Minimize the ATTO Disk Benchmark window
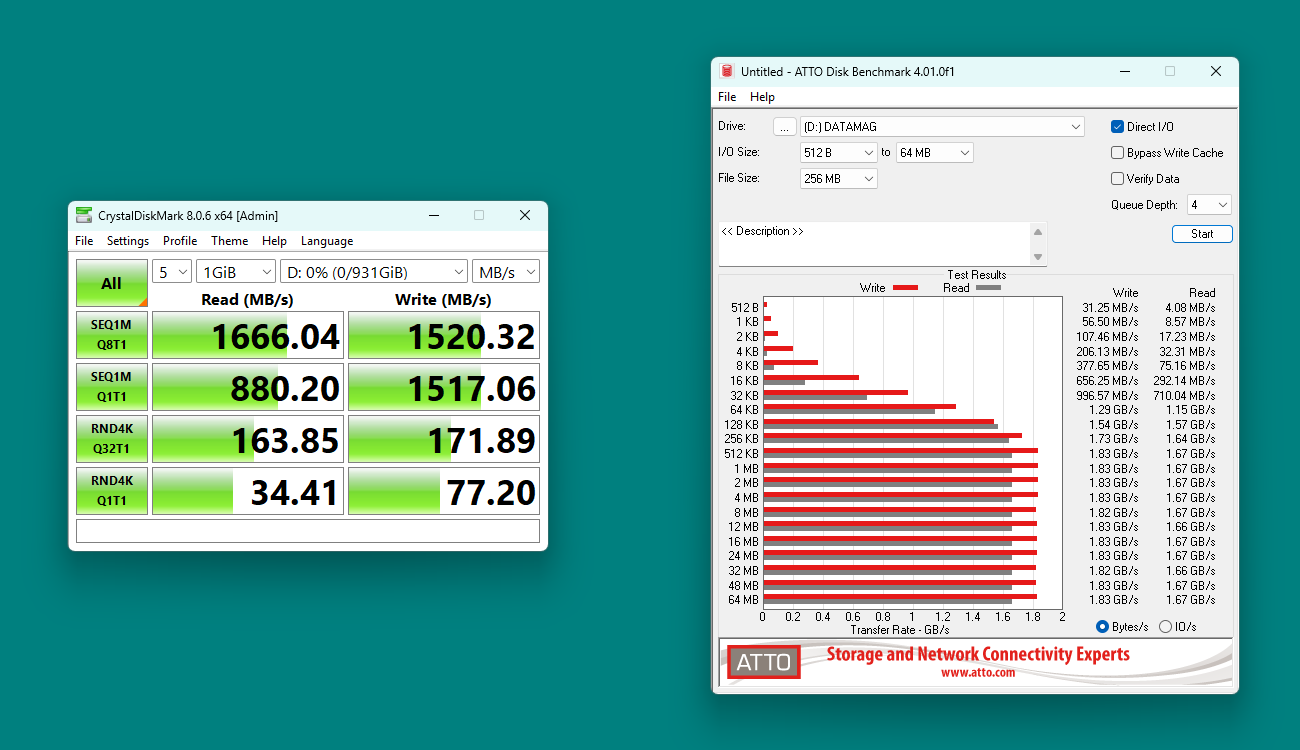Screen dimensions: 1300x750 pos(1124,72)
